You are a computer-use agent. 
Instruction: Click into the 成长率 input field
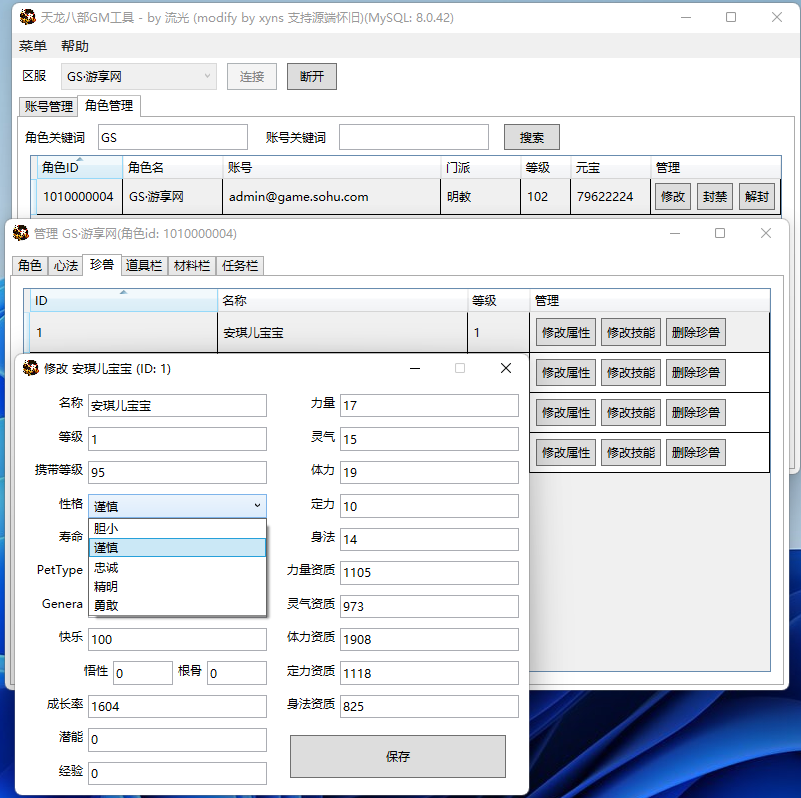click(x=177, y=706)
